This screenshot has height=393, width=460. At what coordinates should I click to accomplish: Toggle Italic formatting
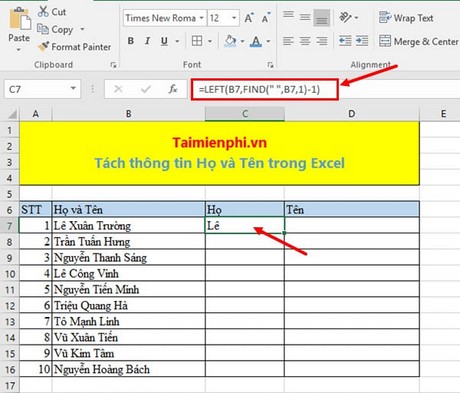tap(147, 41)
